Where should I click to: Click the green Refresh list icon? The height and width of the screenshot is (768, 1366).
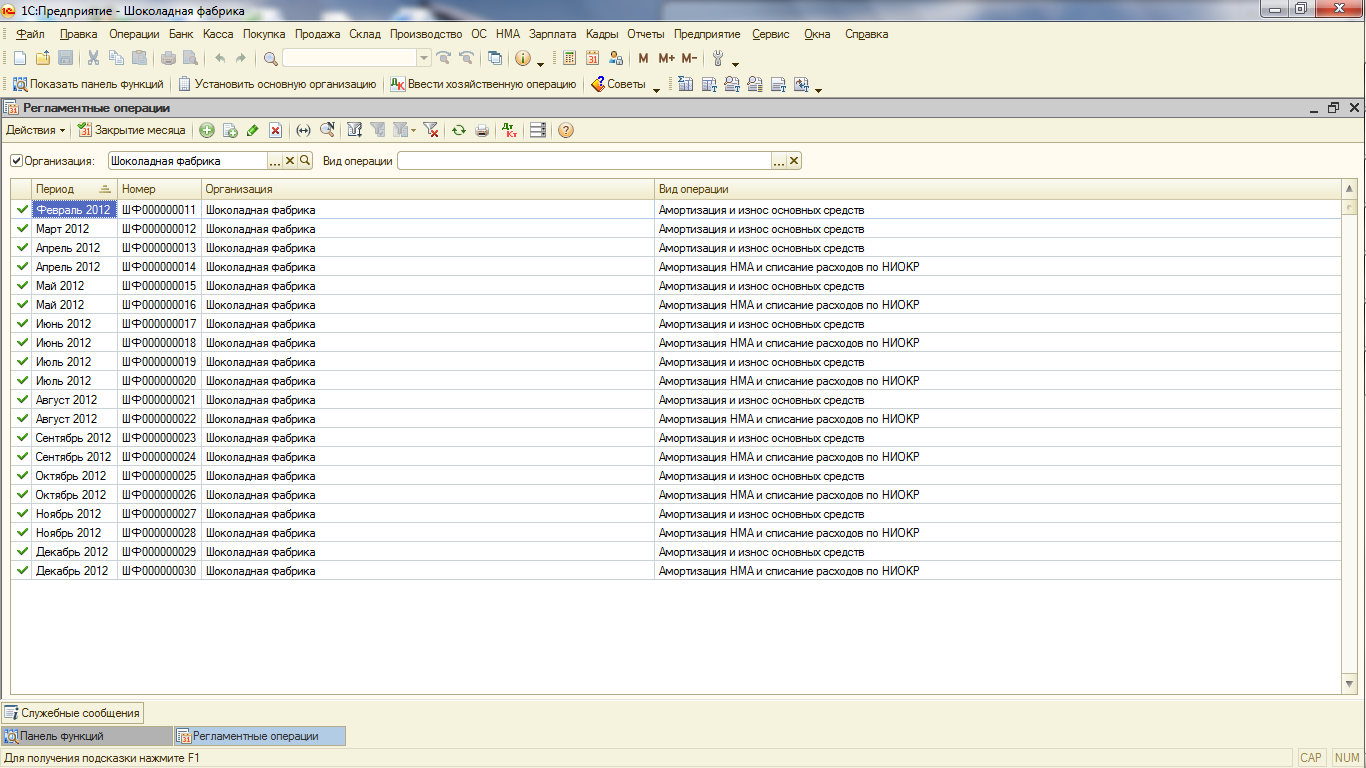coord(459,130)
